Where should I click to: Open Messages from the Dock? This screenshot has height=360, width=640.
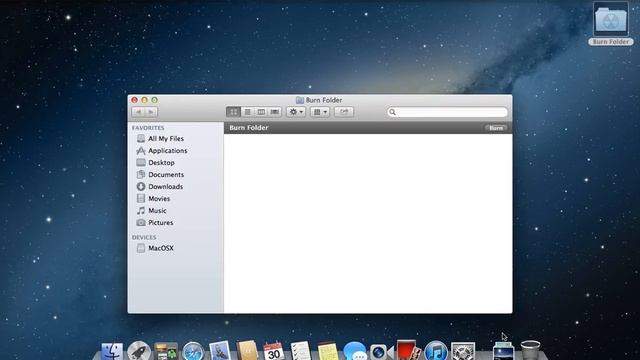[x=355, y=351]
